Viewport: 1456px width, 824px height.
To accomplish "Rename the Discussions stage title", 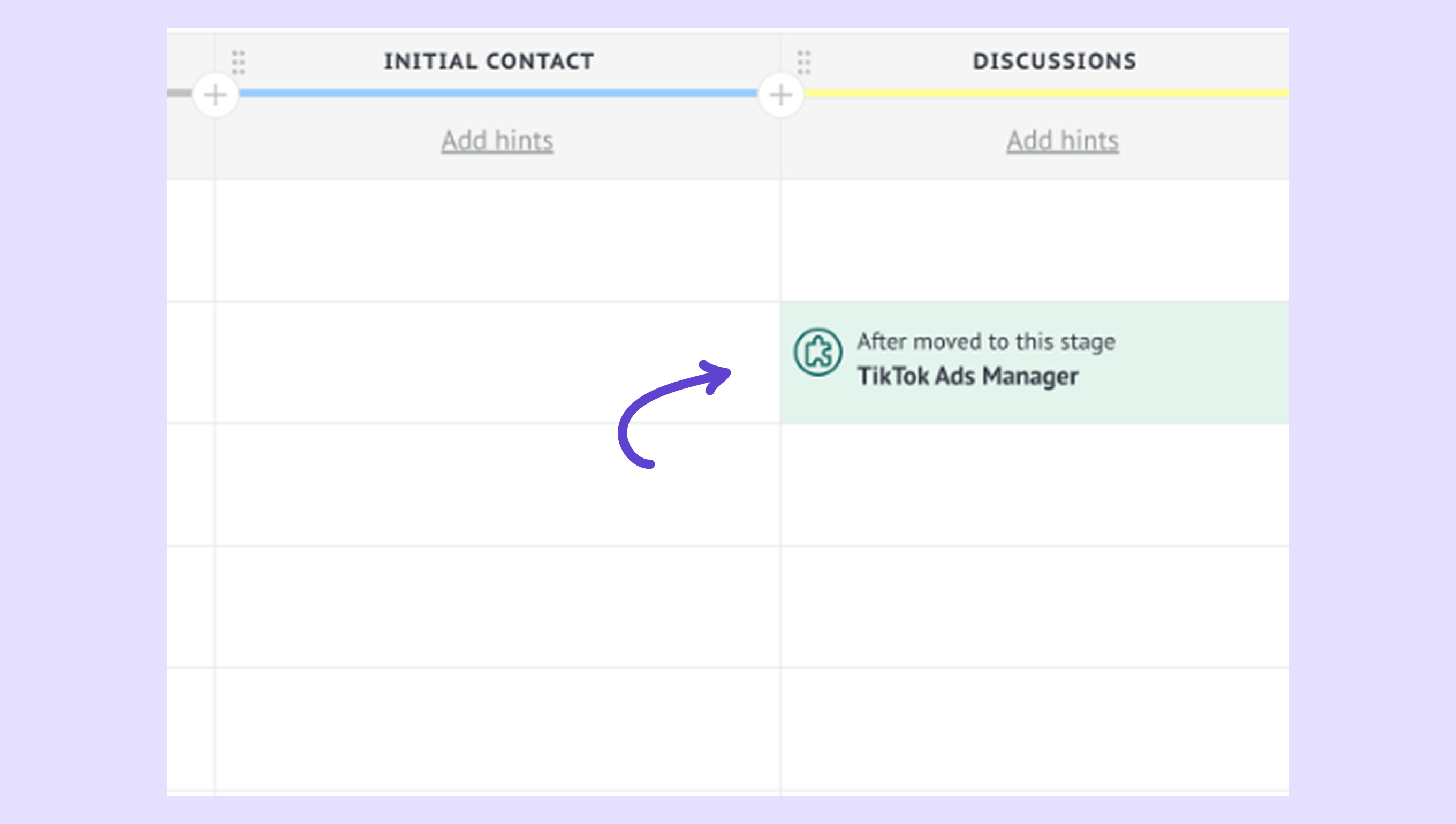I will [1054, 61].
